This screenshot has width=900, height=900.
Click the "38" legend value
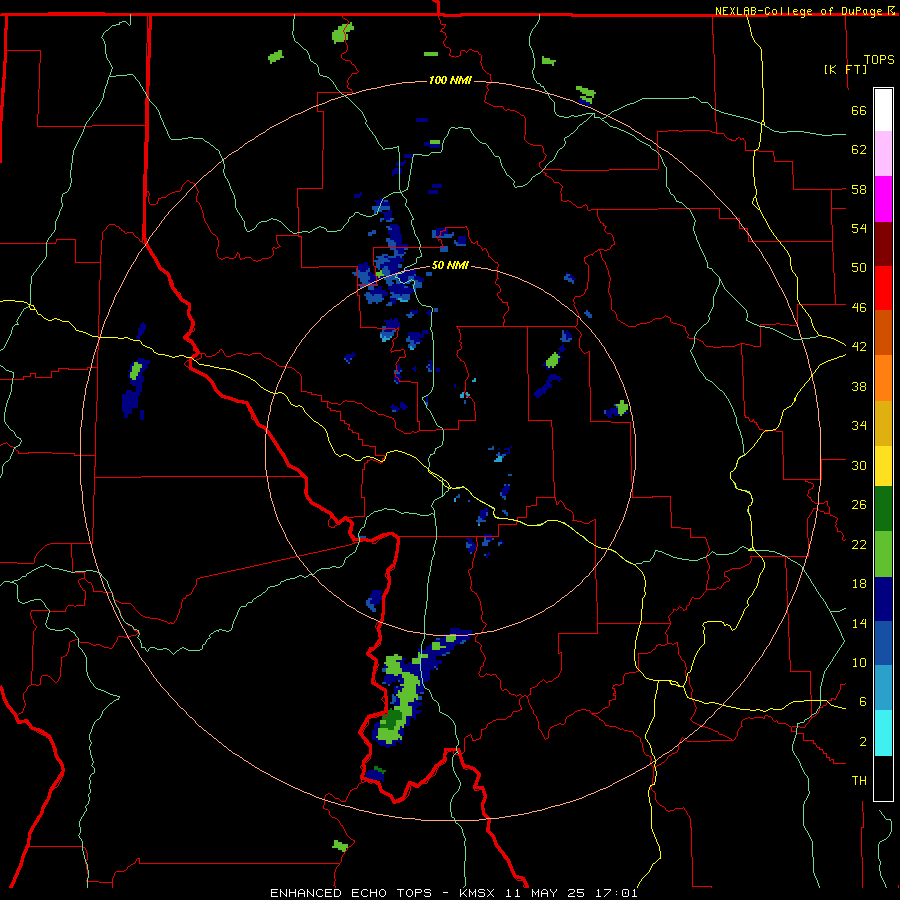(x=859, y=386)
